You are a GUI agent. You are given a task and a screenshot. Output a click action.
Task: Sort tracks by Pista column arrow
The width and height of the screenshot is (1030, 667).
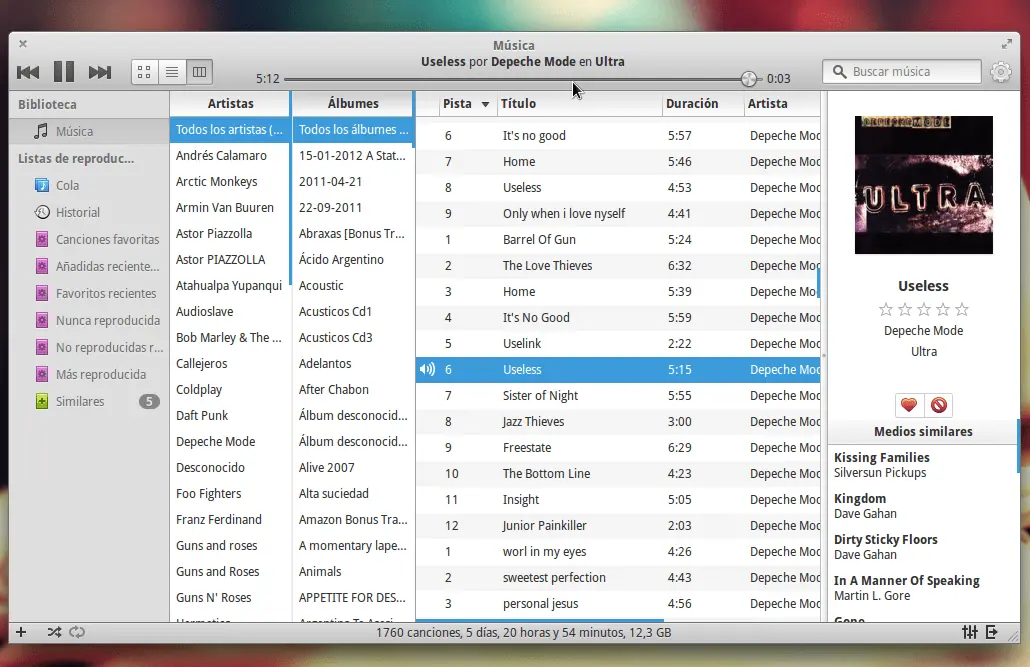tap(485, 104)
